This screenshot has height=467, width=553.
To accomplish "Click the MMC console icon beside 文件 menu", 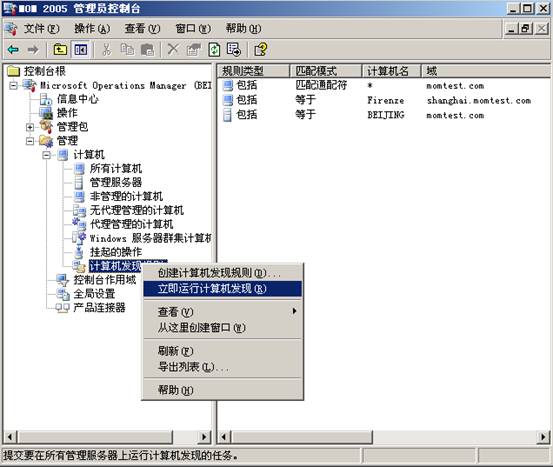I will point(11,29).
